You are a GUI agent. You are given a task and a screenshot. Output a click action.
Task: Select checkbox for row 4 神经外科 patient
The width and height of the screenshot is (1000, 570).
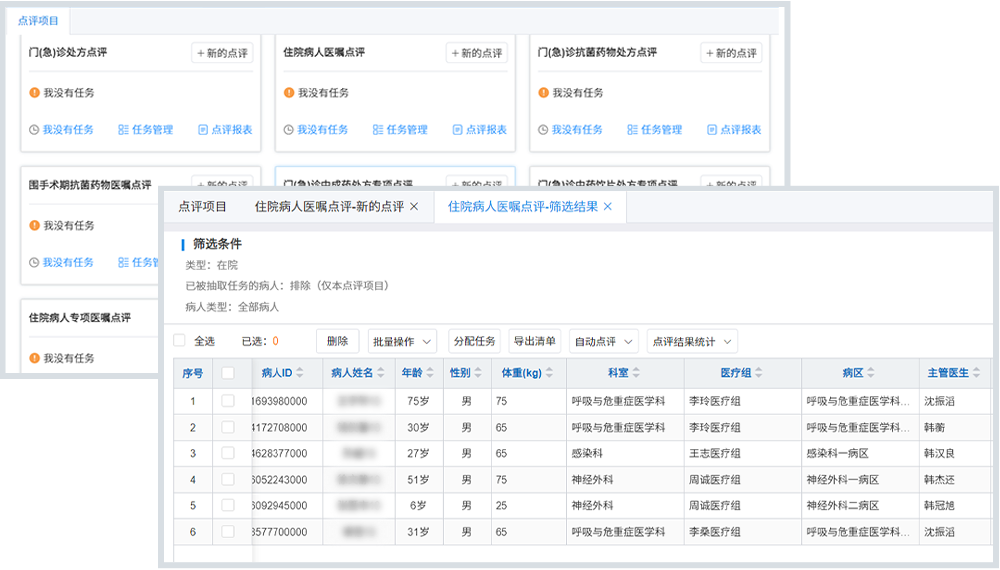tap(228, 480)
